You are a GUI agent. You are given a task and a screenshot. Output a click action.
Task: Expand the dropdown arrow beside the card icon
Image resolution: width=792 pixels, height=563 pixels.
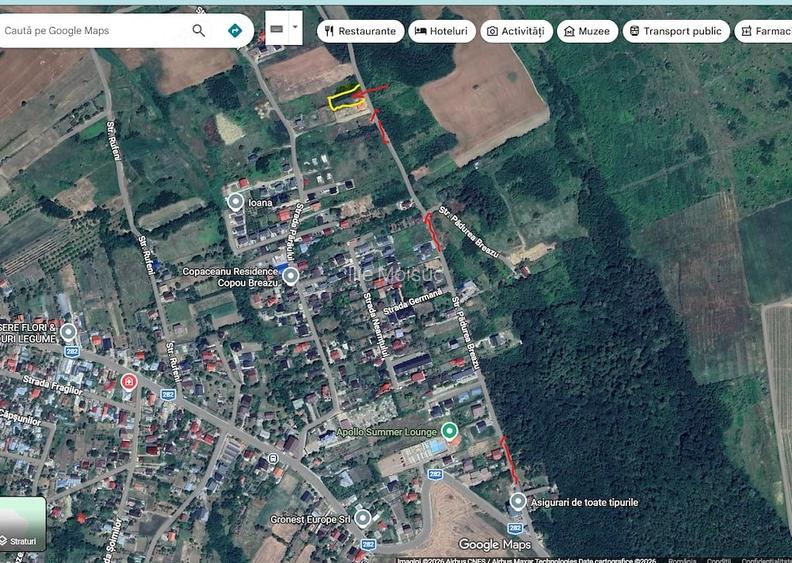pos(295,28)
